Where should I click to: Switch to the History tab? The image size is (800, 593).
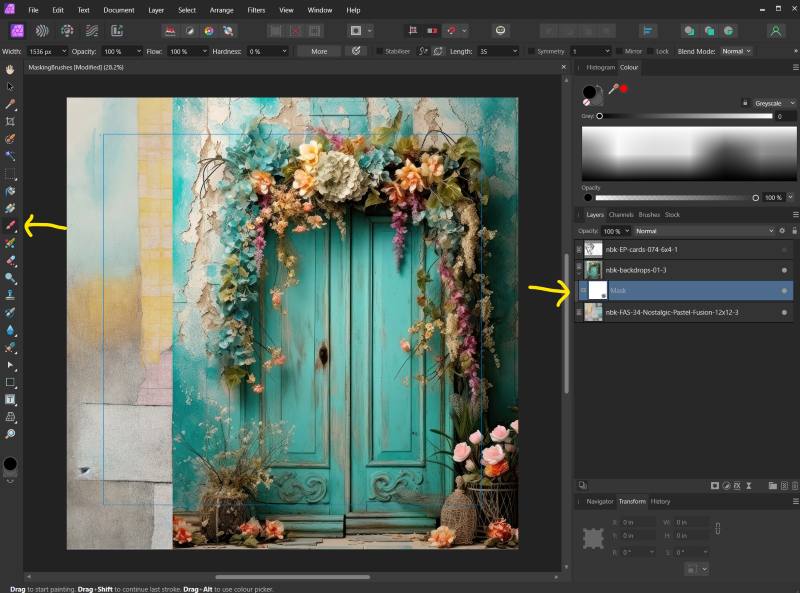click(660, 502)
